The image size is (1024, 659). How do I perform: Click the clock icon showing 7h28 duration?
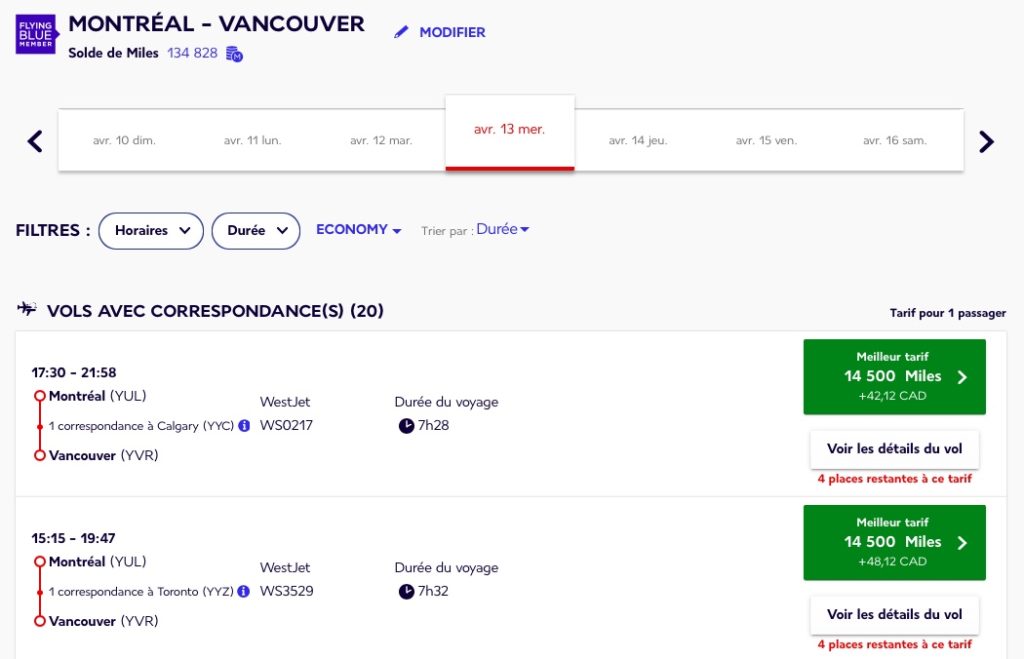pyautogui.click(x=406, y=425)
